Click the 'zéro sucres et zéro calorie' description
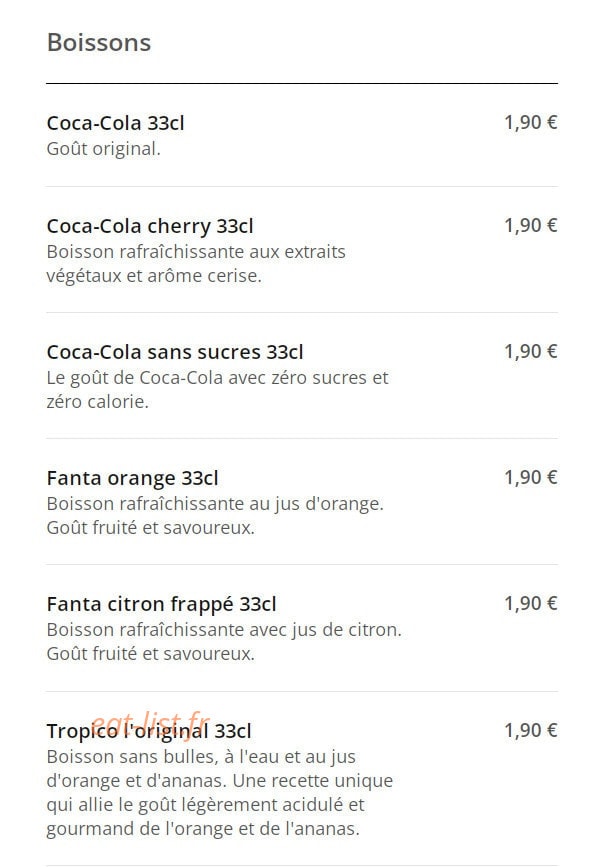607x867 pixels. [218, 390]
